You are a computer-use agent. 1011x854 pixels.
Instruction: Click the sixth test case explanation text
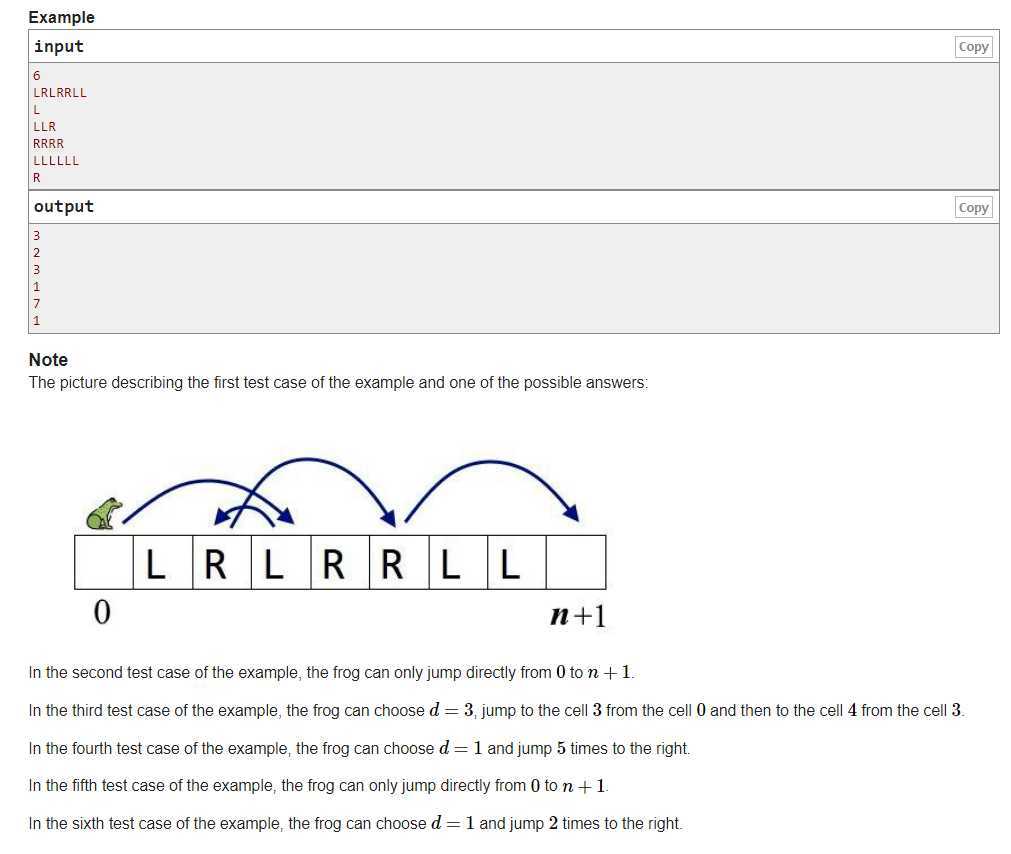pos(355,823)
